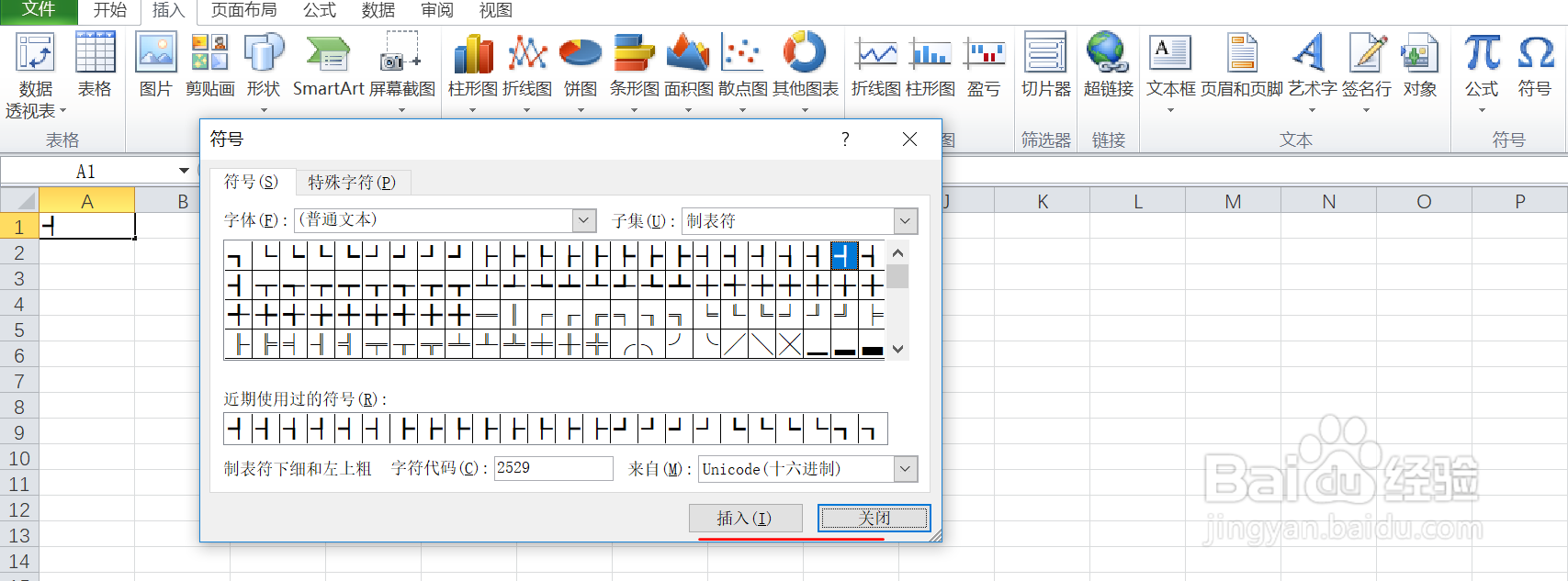The image size is (1568, 581).
Task: Select first symbol in 近期使用过的符号
Action: [x=237, y=429]
